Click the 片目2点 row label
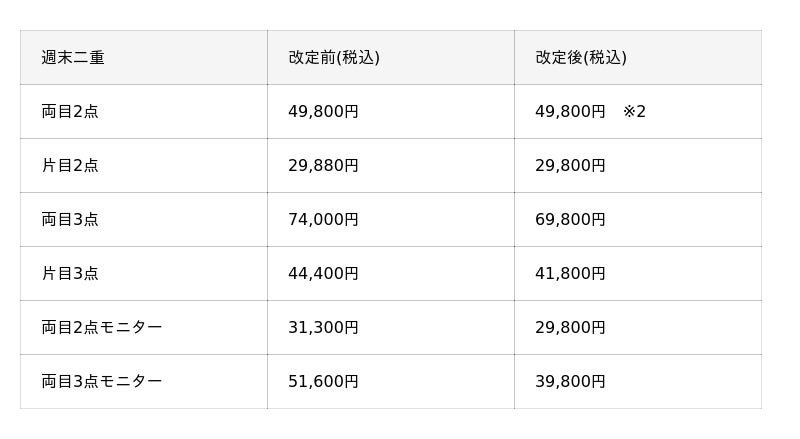The width and height of the screenshot is (800, 439). click(x=70, y=165)
